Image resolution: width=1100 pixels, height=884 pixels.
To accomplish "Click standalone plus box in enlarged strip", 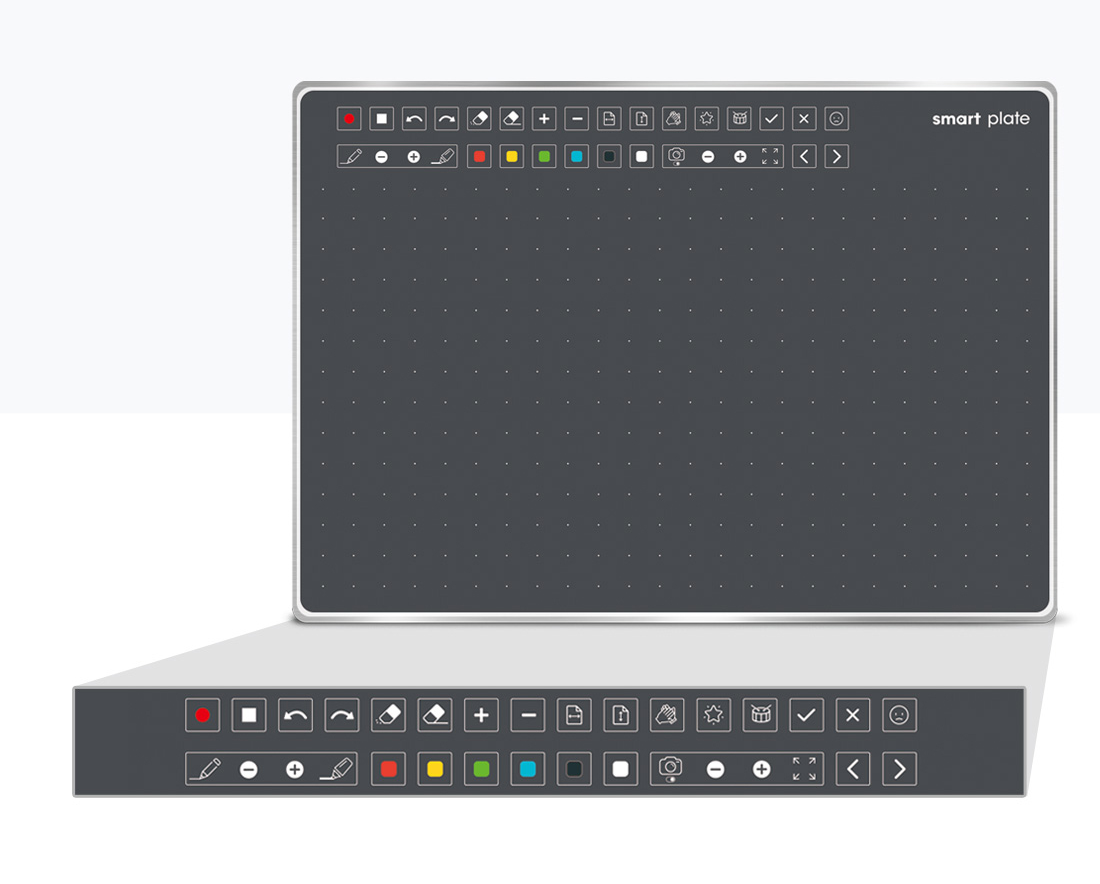I will (481, 715).
